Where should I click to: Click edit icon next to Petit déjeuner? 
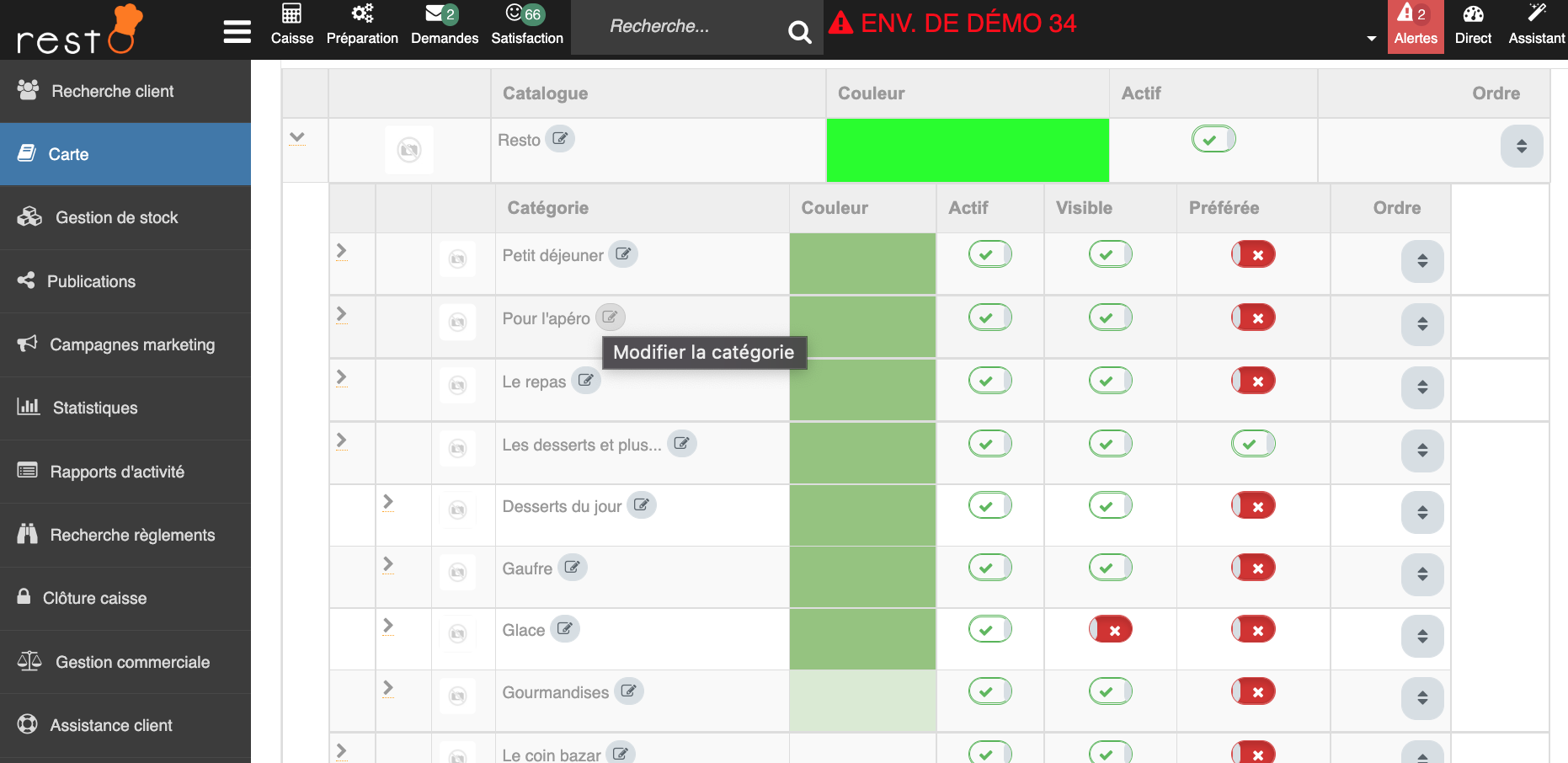coord(623,254)
